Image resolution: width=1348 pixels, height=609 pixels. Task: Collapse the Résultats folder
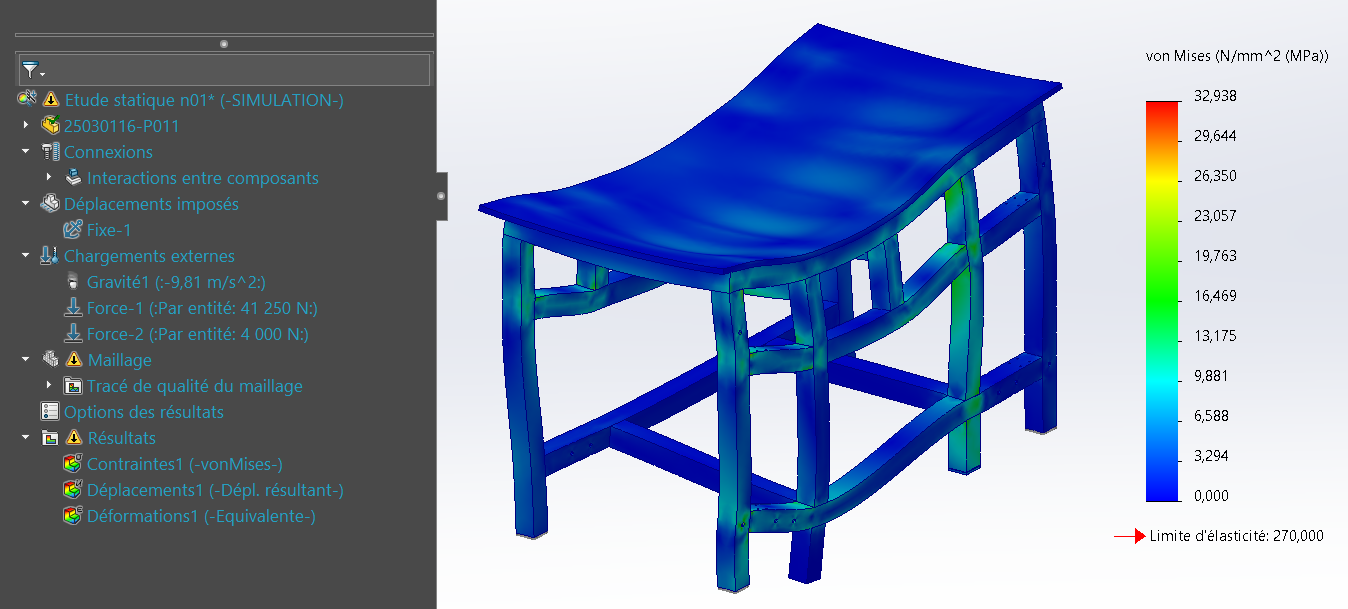[x=26, y=438]
